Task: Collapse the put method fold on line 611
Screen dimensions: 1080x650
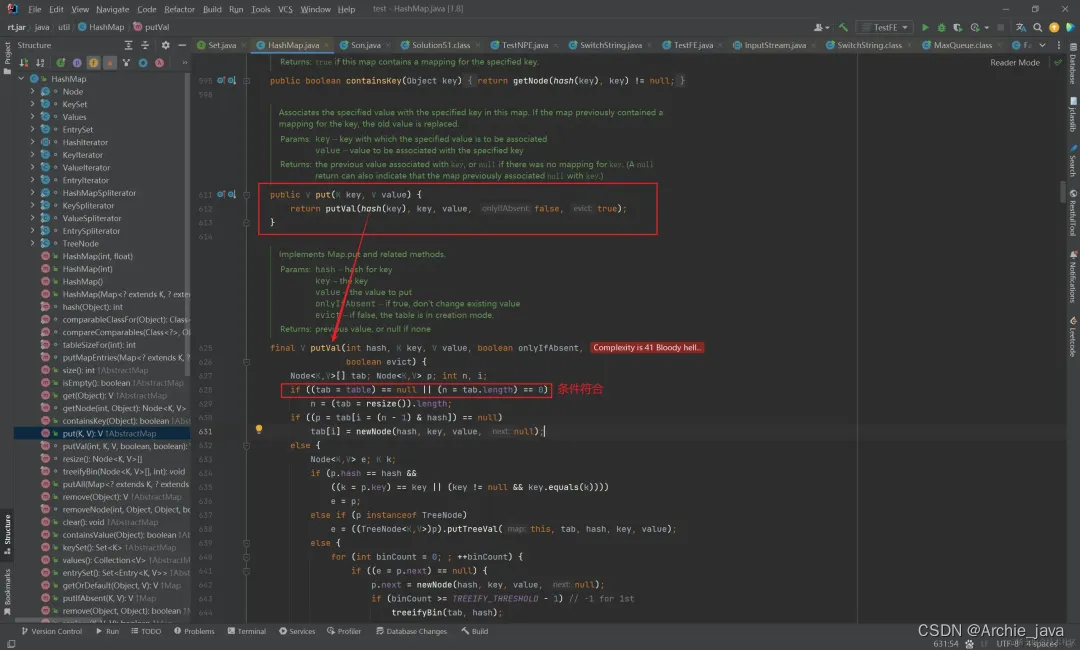Action: coord(246,195)
